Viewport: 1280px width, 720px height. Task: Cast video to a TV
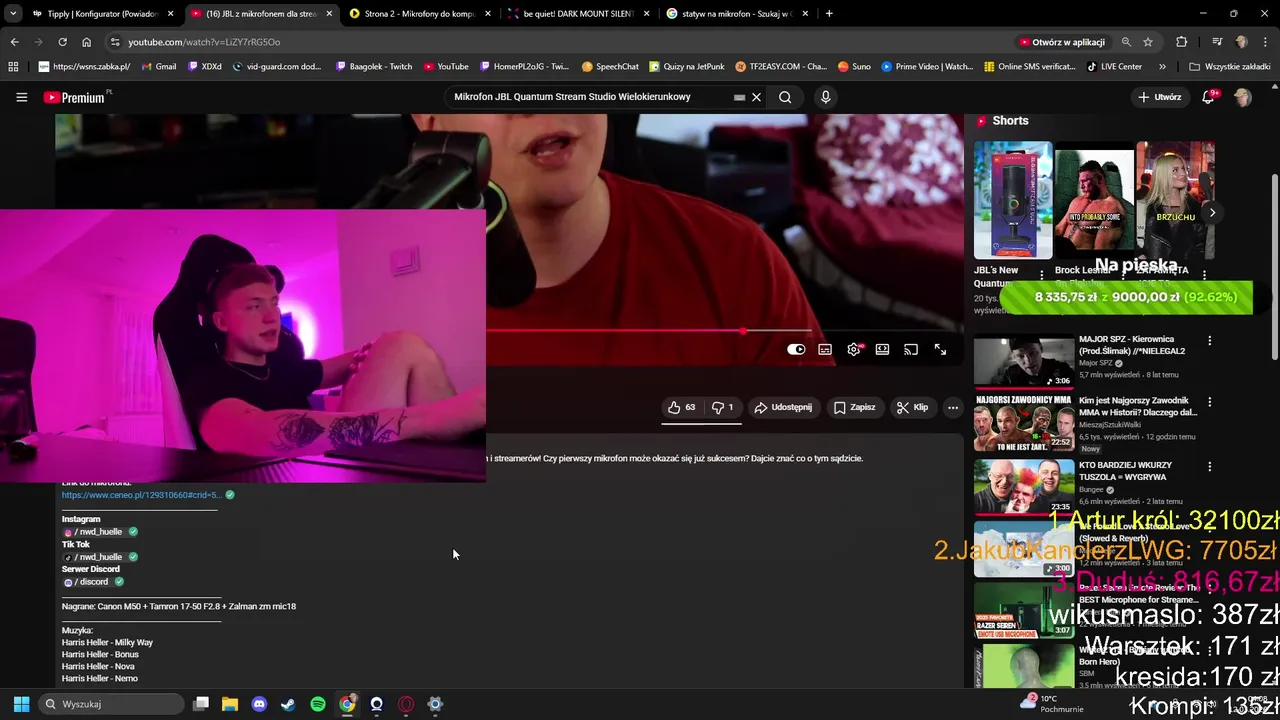click(x=911, y=349)
